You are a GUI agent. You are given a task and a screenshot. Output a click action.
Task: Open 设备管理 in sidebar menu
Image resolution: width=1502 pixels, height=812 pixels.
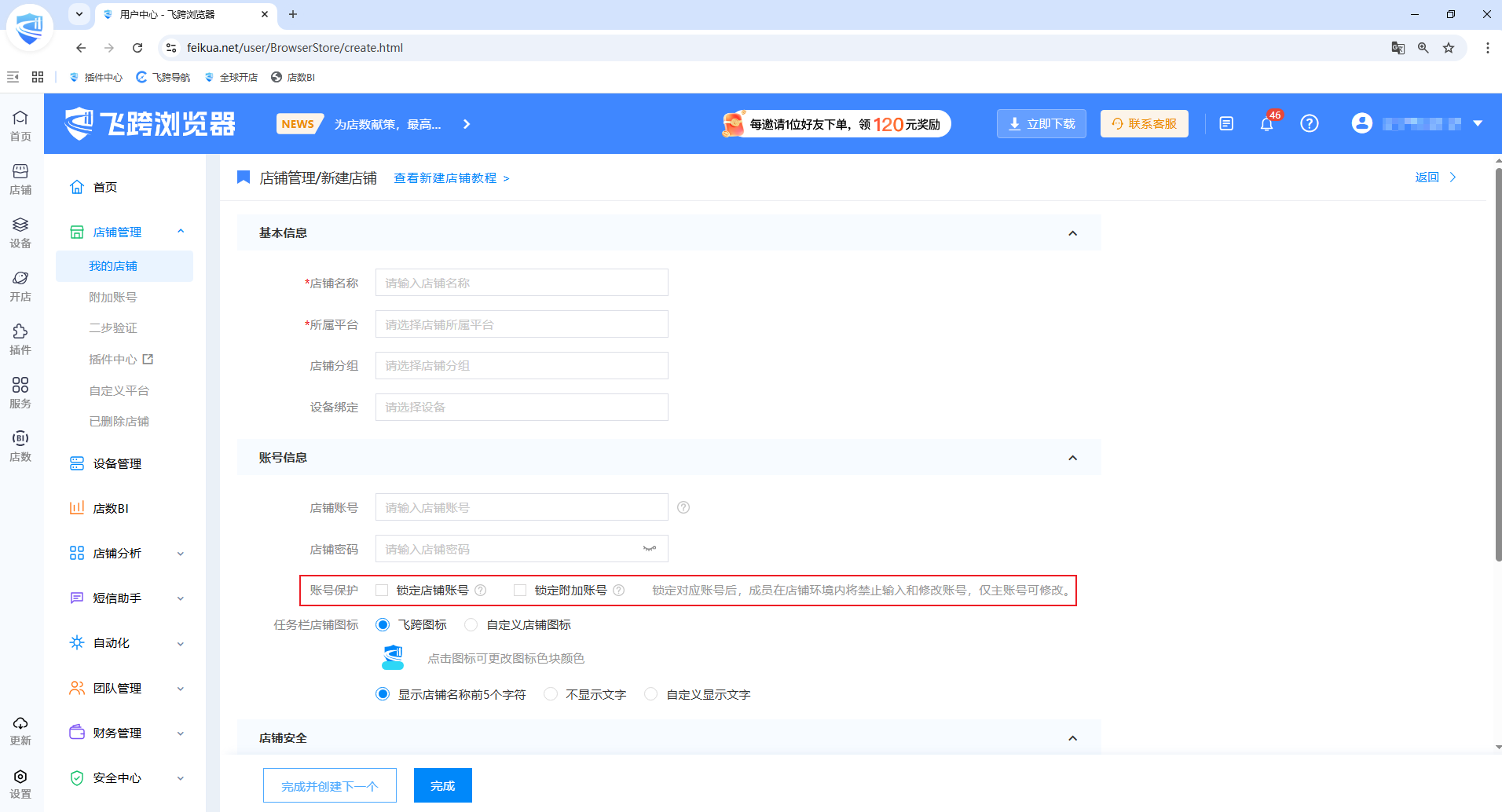[118, 464]
